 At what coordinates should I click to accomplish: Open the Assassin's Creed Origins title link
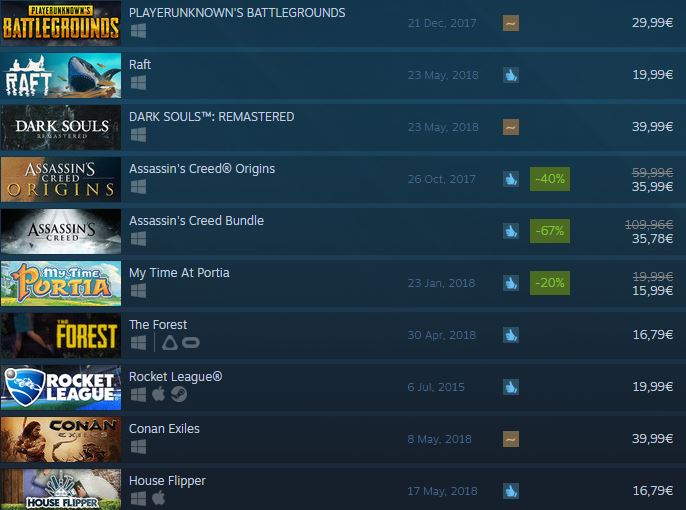[202, 169]
